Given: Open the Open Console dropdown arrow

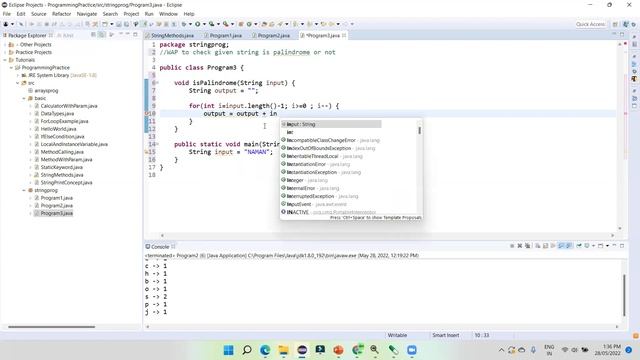Looking at the screenshot, I should pos(607,246).
